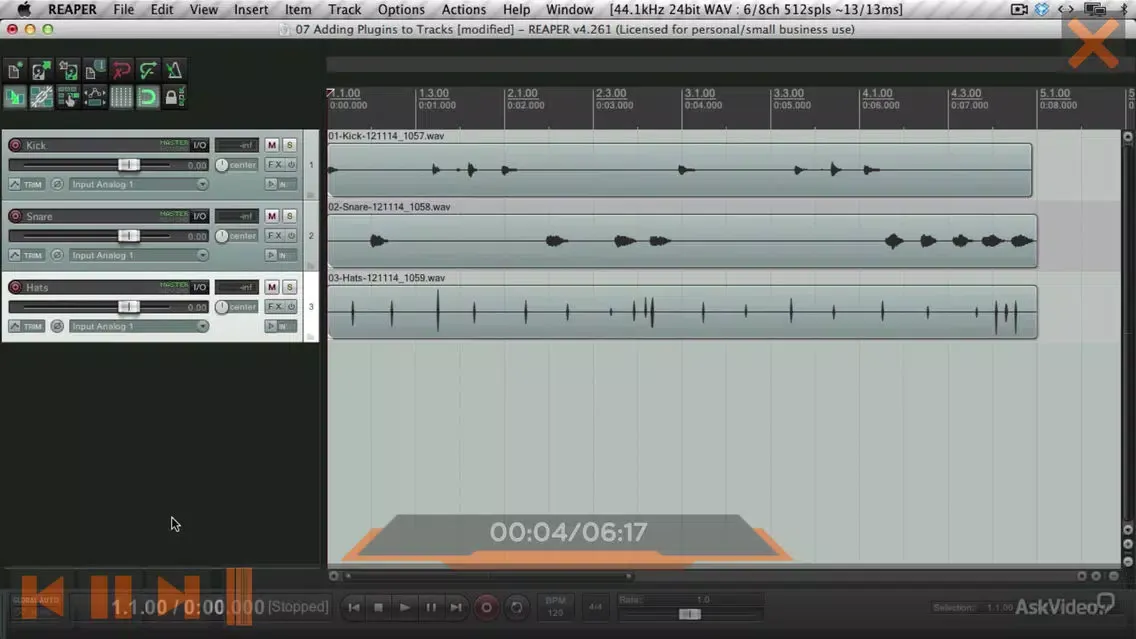Click the envelope icon on the Snare track
The height and width of the screenshot is (639, 1136).
click(x=14, y=255)
